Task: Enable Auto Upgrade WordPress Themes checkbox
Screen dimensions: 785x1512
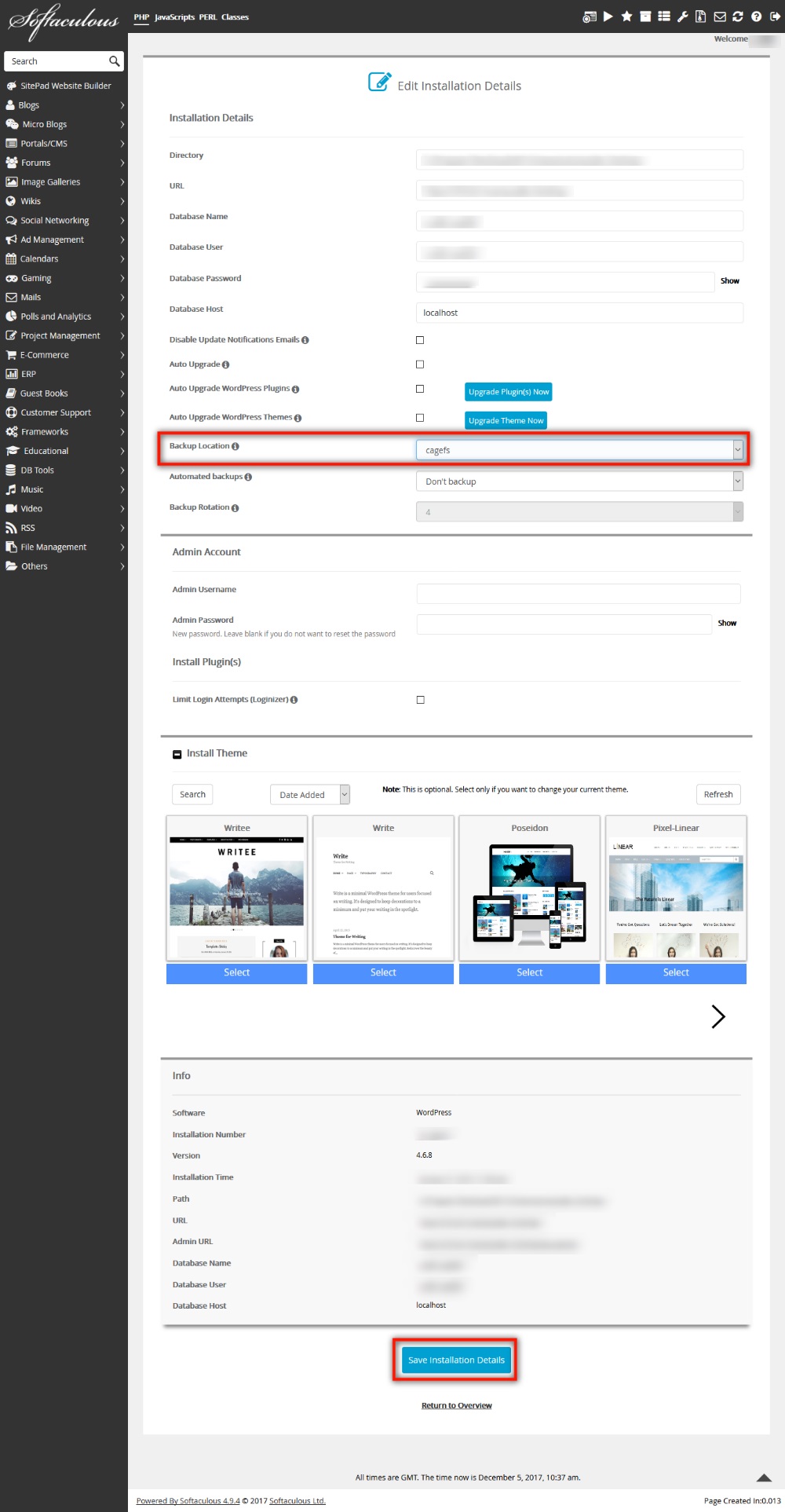Action: click(420, 418)
